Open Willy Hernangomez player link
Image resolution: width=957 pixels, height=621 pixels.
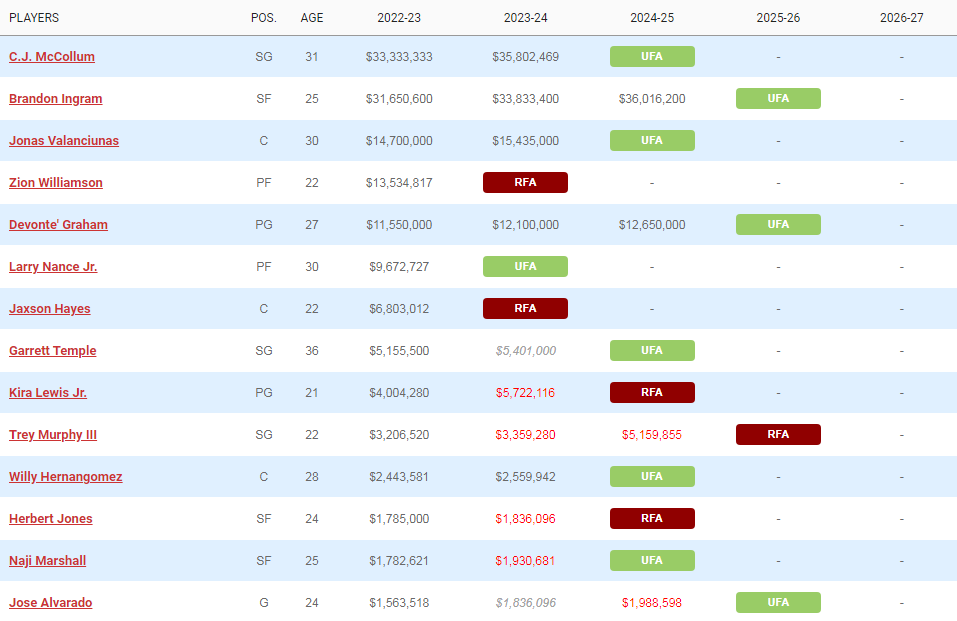click(66, 477)
